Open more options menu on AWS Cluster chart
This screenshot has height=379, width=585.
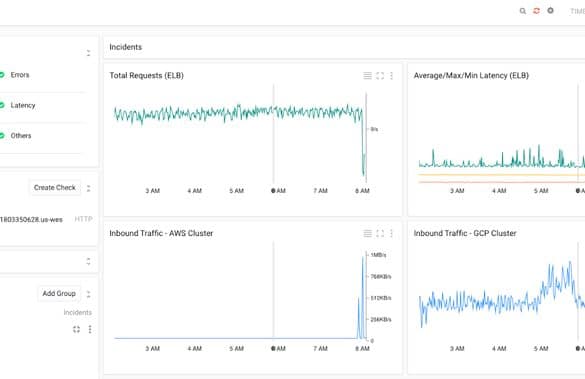(391, 234)
